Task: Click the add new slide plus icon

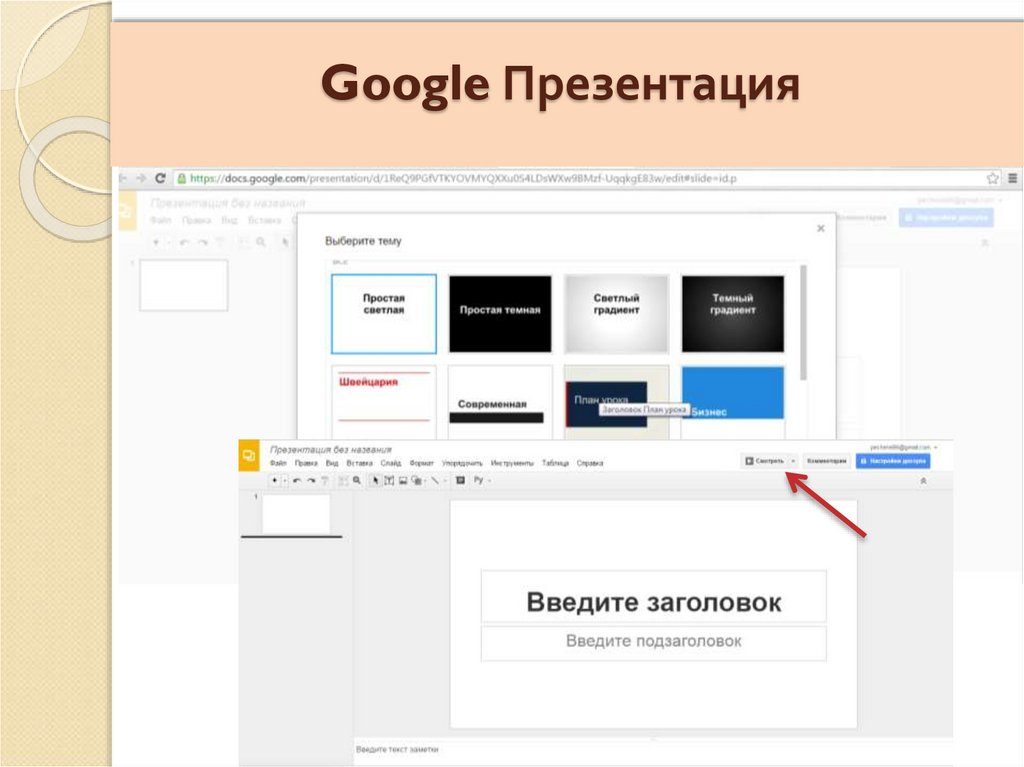Action: click(275, 480)
